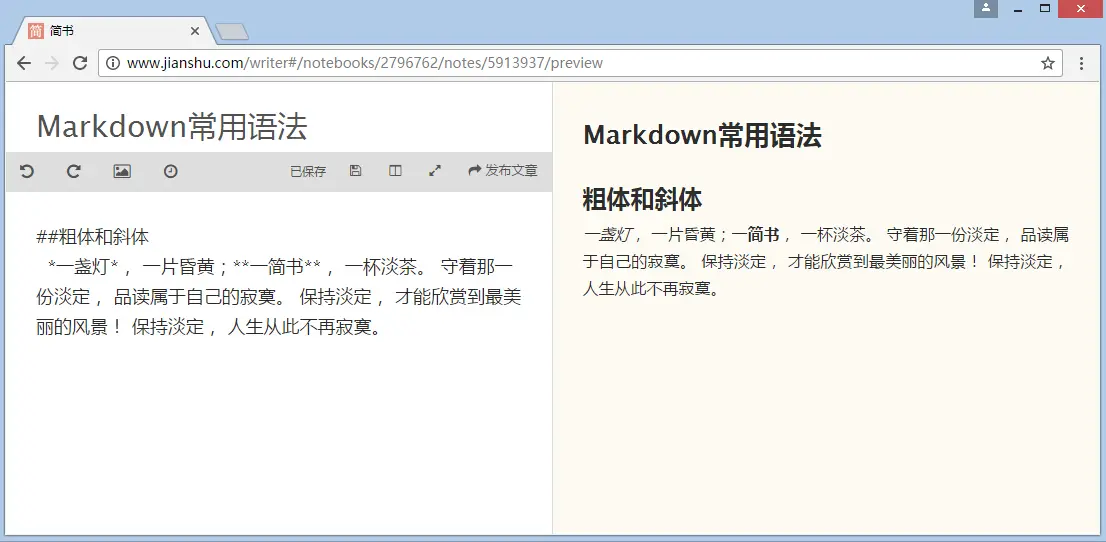View site information icon in address bar

pos(112,63)
